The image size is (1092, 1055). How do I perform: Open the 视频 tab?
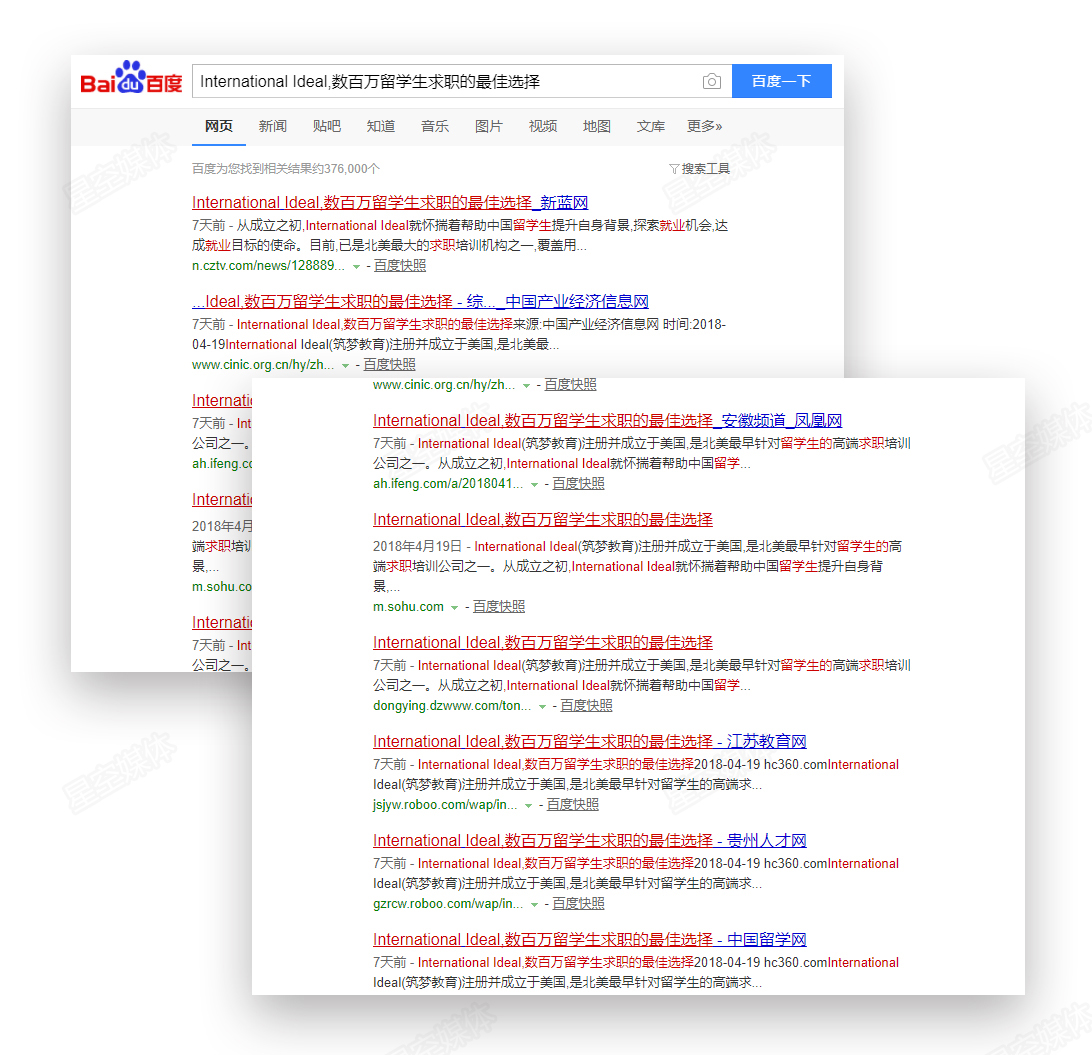point(543,126)
